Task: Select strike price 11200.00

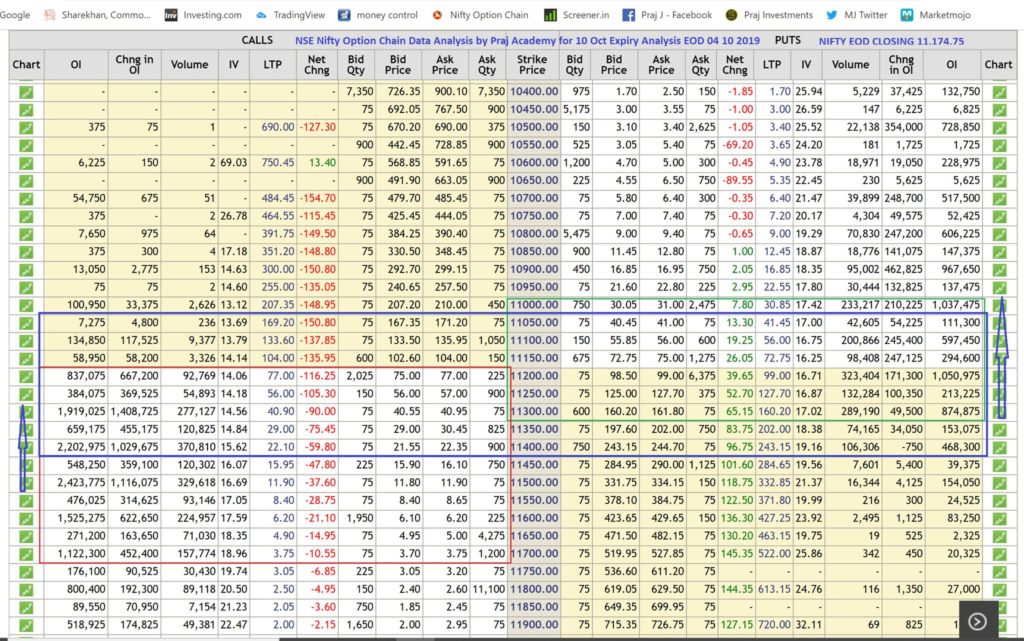Action: pyautogui.click(x=534, y=376)
